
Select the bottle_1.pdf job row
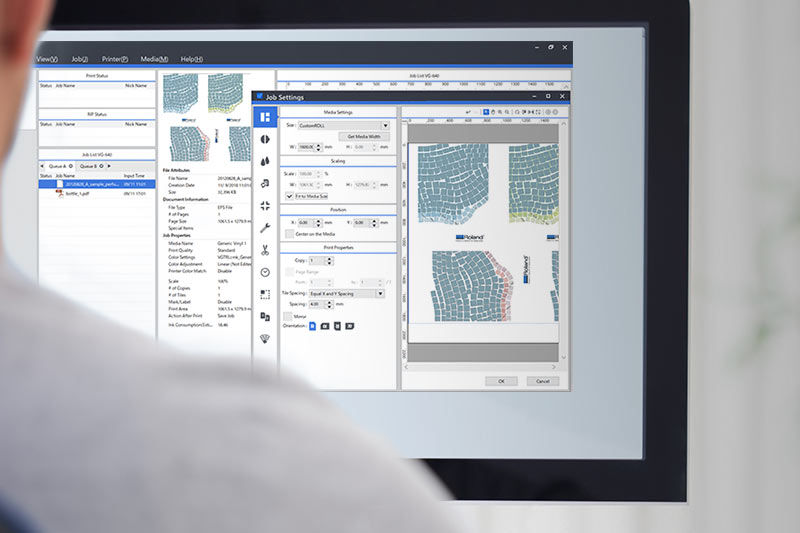[97, 194]
